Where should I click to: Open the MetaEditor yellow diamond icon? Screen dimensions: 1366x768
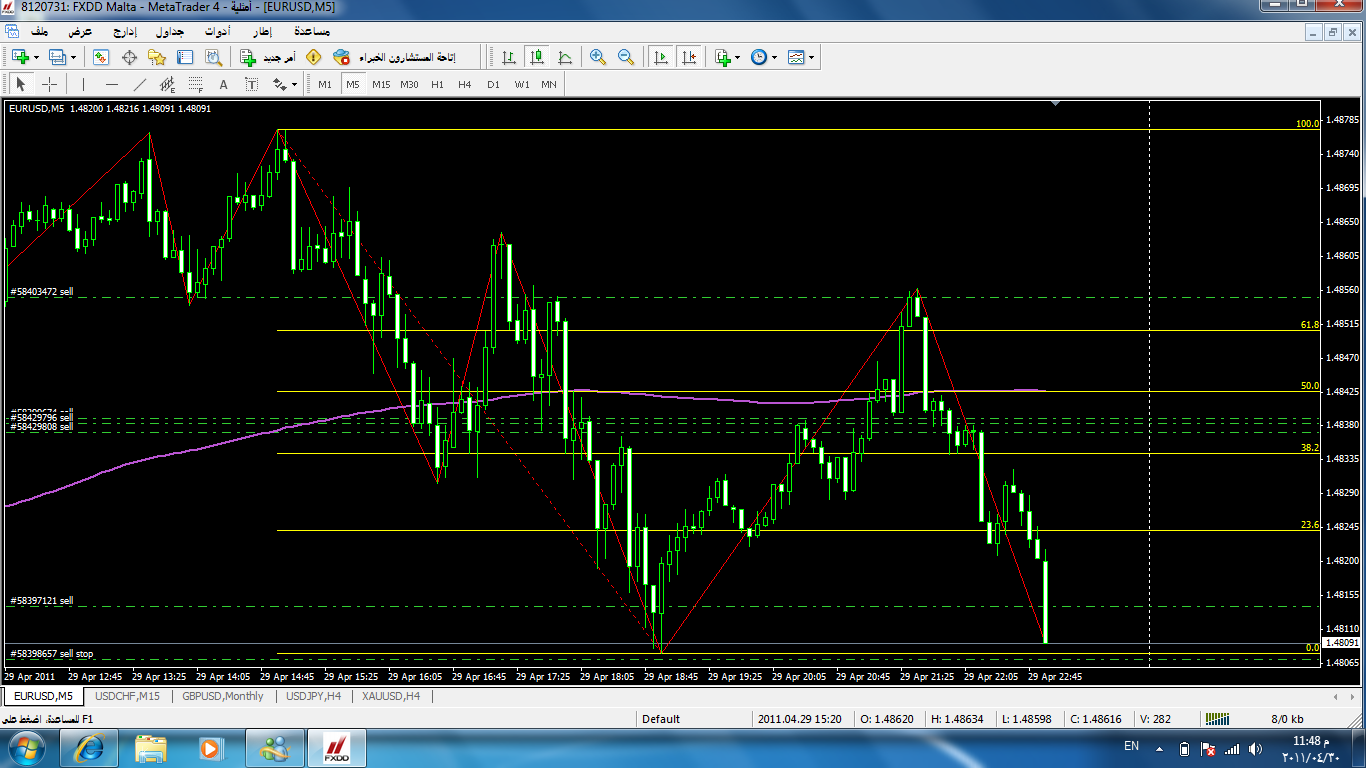pos(313,58)
